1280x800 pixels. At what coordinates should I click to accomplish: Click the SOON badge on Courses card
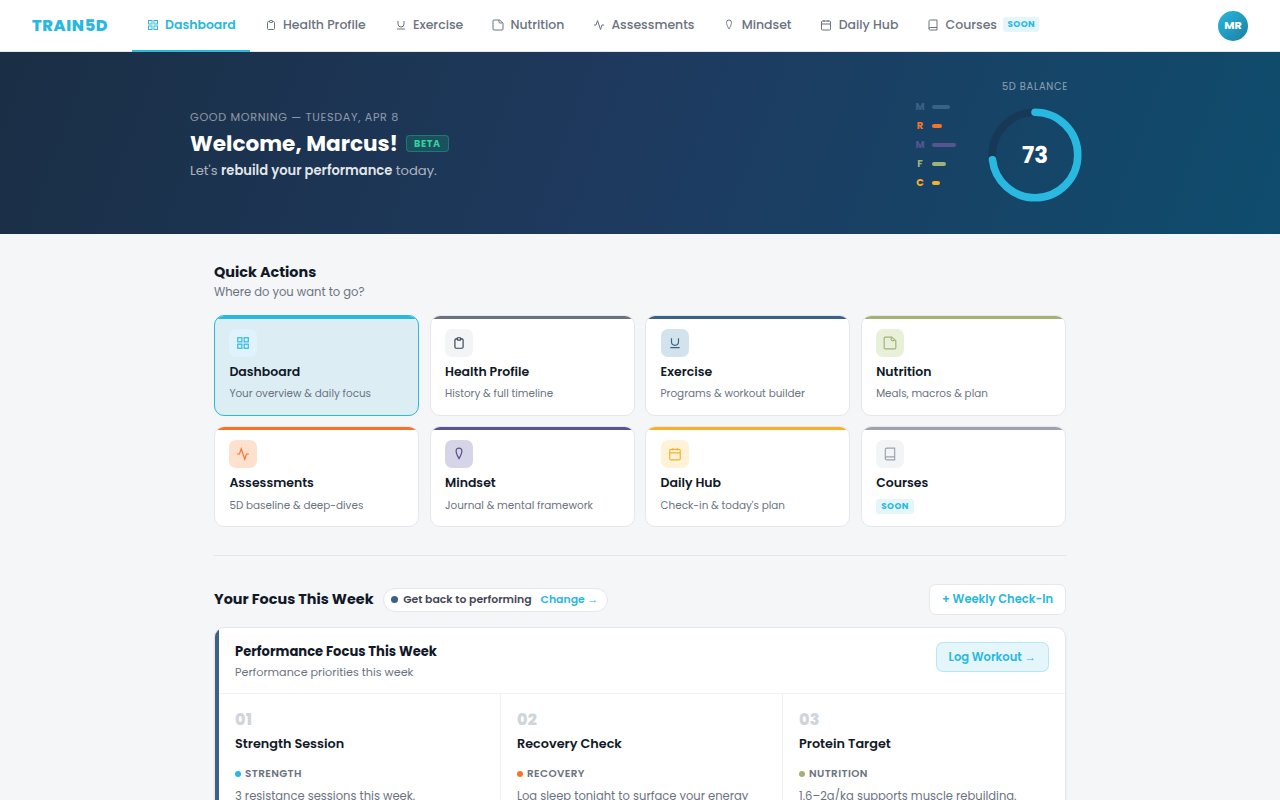(x=895, y=506)
